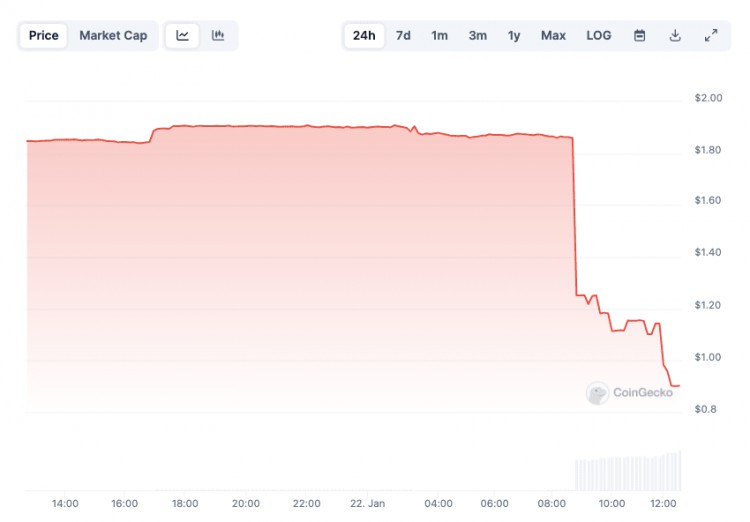Click the 22. Jan date axis label
The height and width of the screenshot is (522, 750).
click(367, 503)
